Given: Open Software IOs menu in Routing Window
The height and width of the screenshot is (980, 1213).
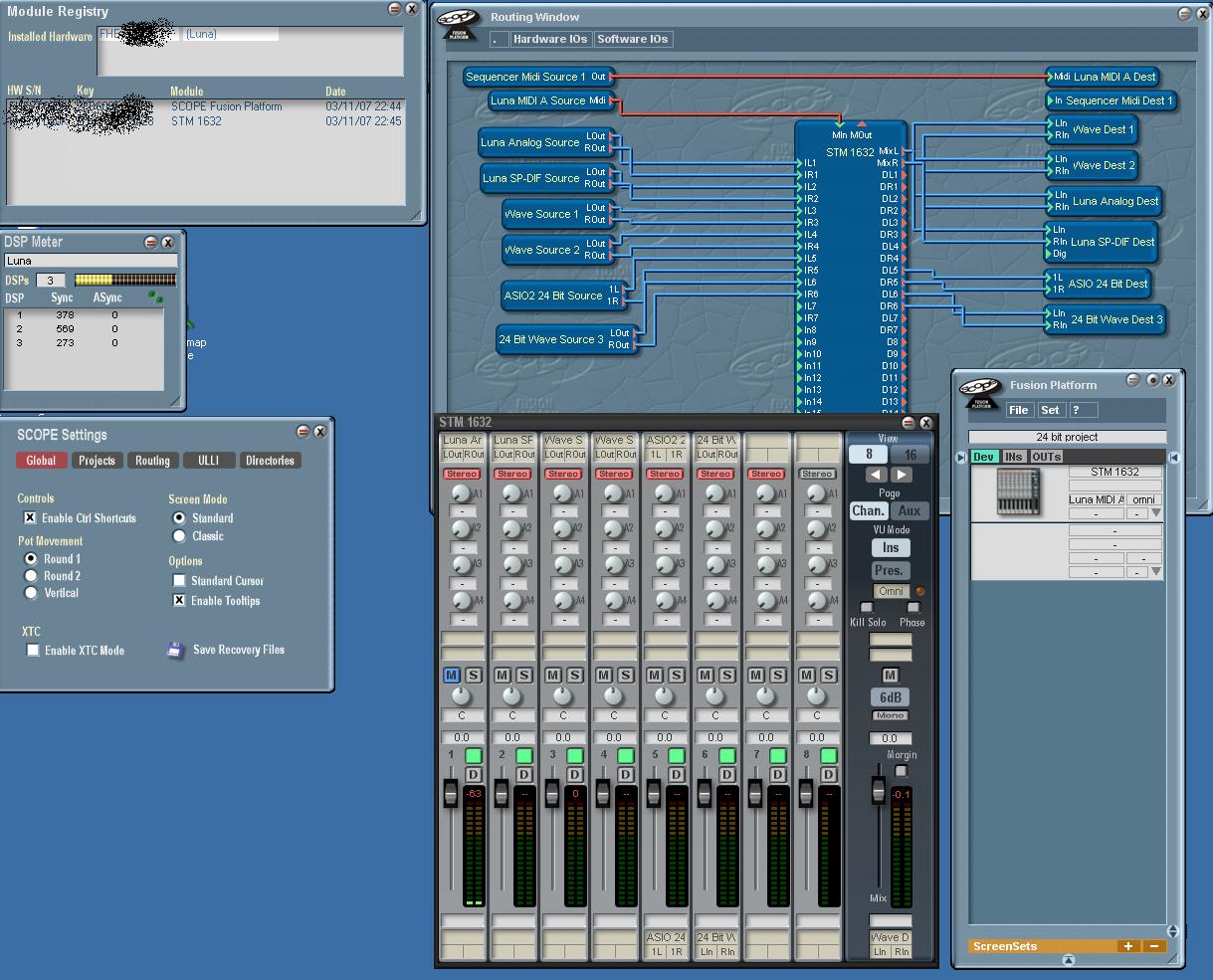Looking at the screenshot, I should coord(633,39).
